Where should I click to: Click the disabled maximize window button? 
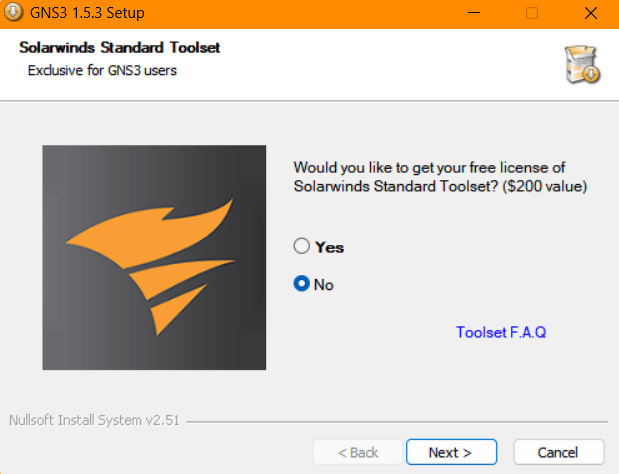coord(532,13)
